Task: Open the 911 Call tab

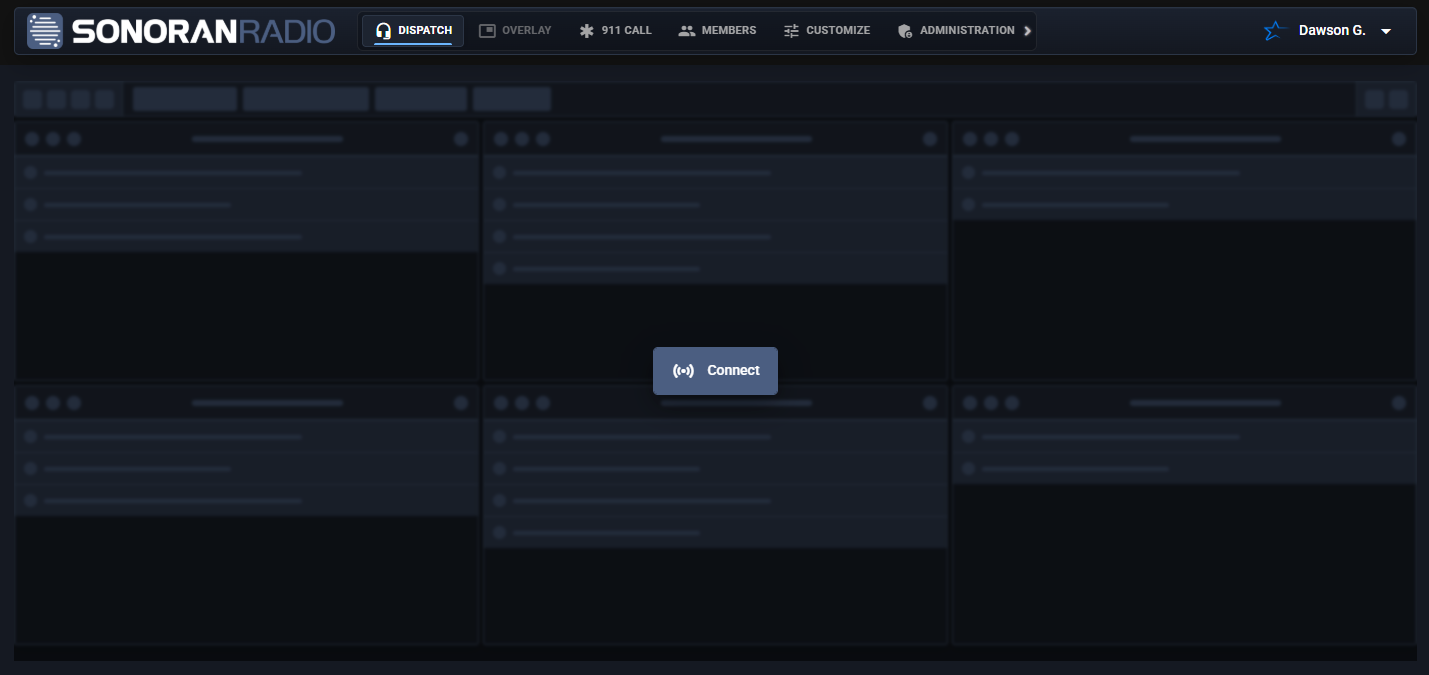Action: pyautogui.click(x=615, y=31)
